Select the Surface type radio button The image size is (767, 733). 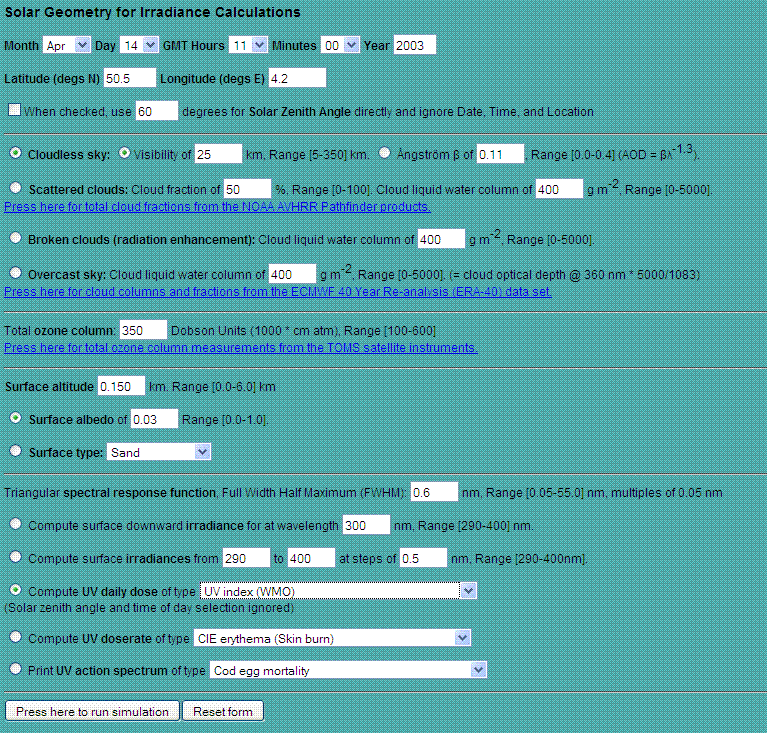(x=15, y=452)
